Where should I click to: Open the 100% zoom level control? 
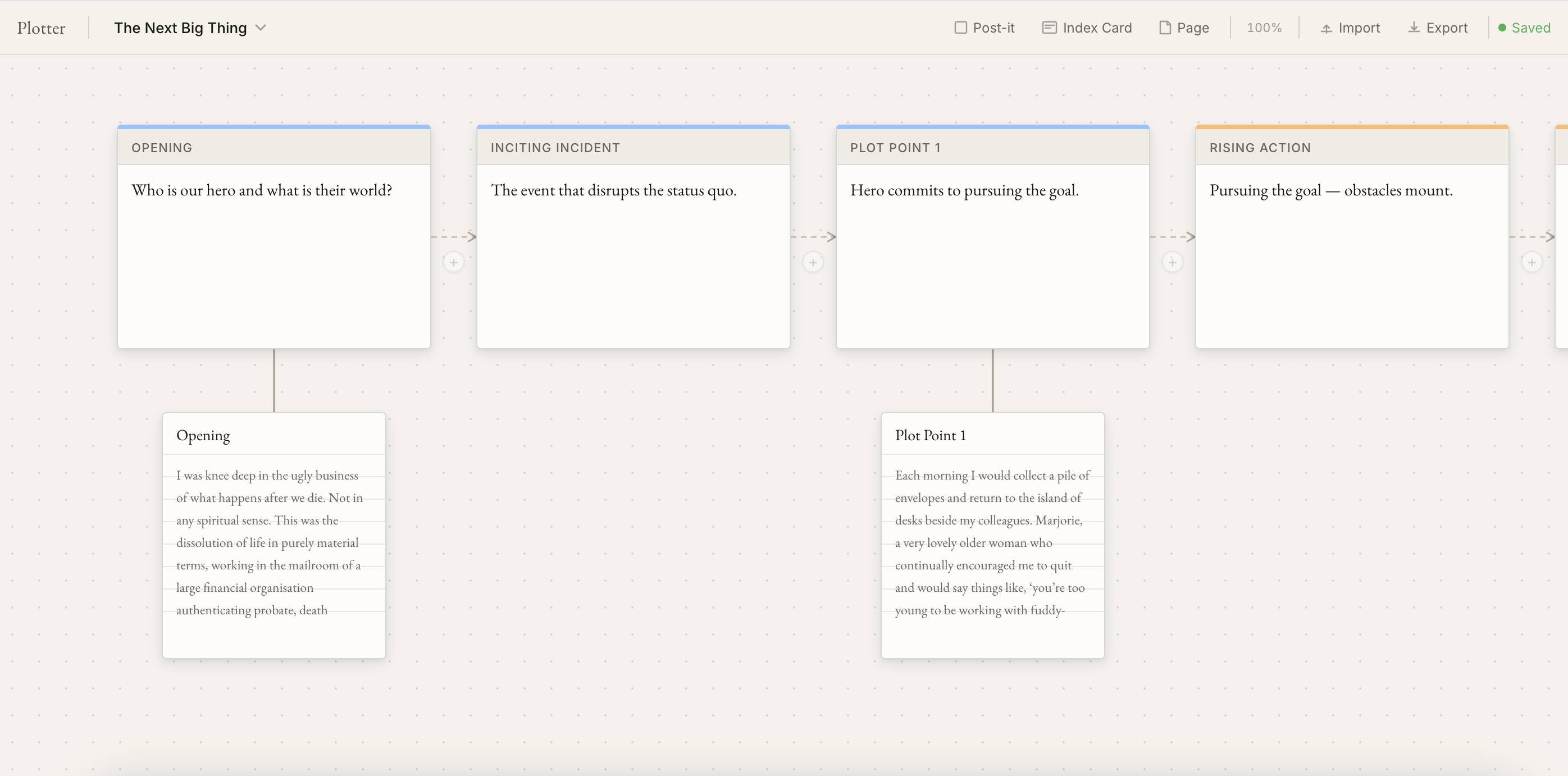pos(1264,28)
